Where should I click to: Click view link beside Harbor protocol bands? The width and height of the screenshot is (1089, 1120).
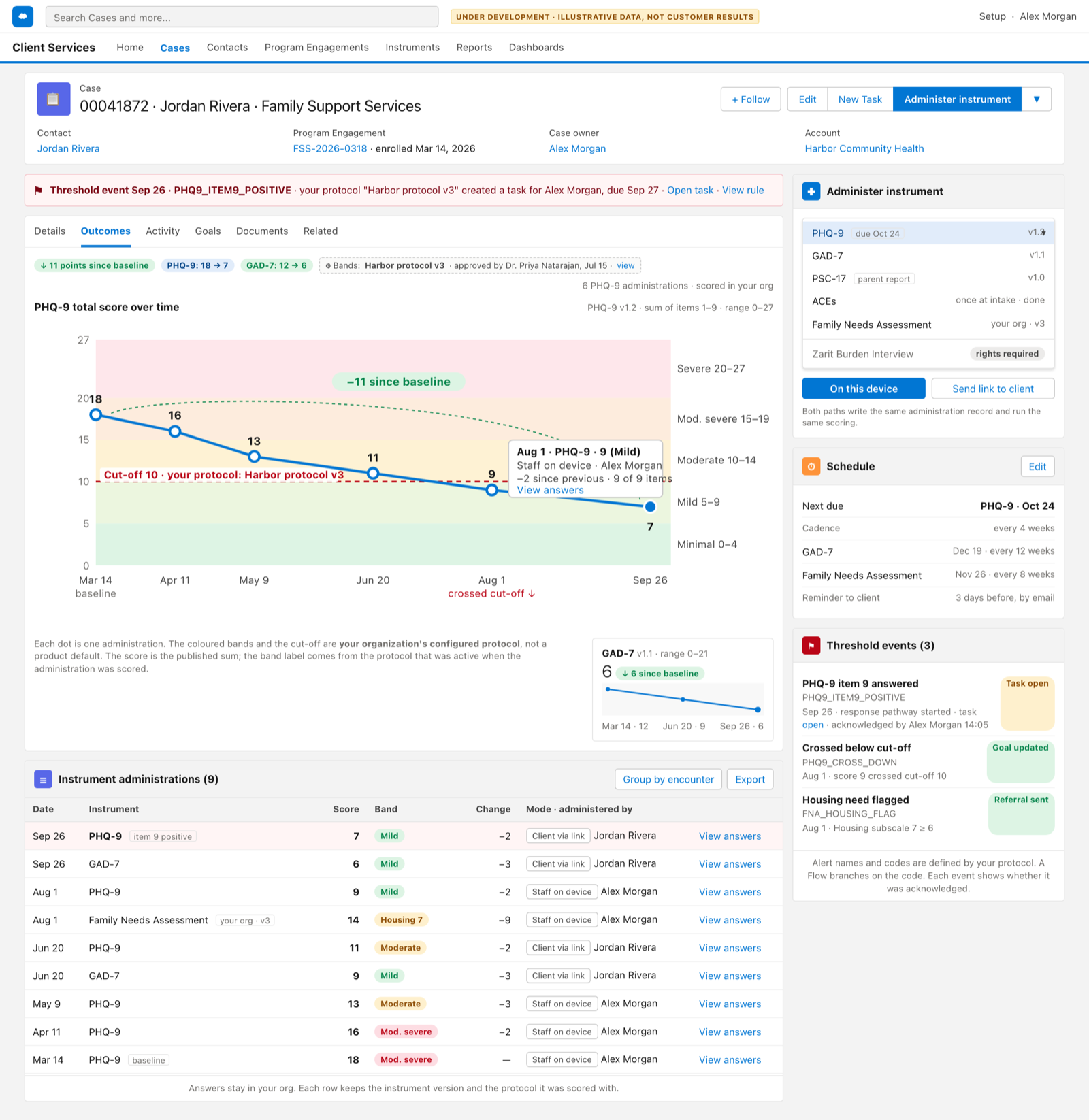[625, 265]
